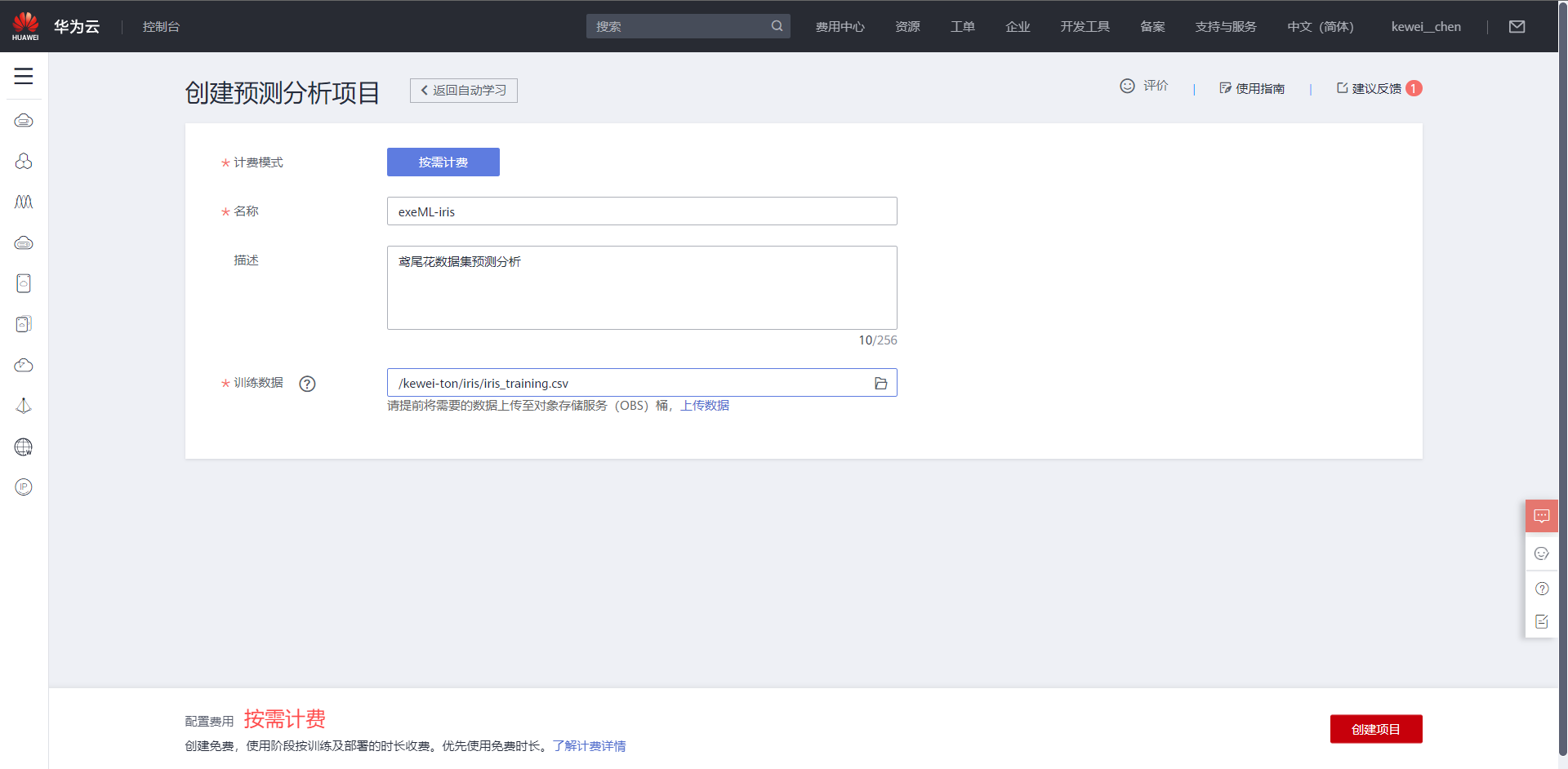This screenshot has height=769, width=1568.
Task: Open 使用指南 user guide
Action: click(x=1252, y=88)
